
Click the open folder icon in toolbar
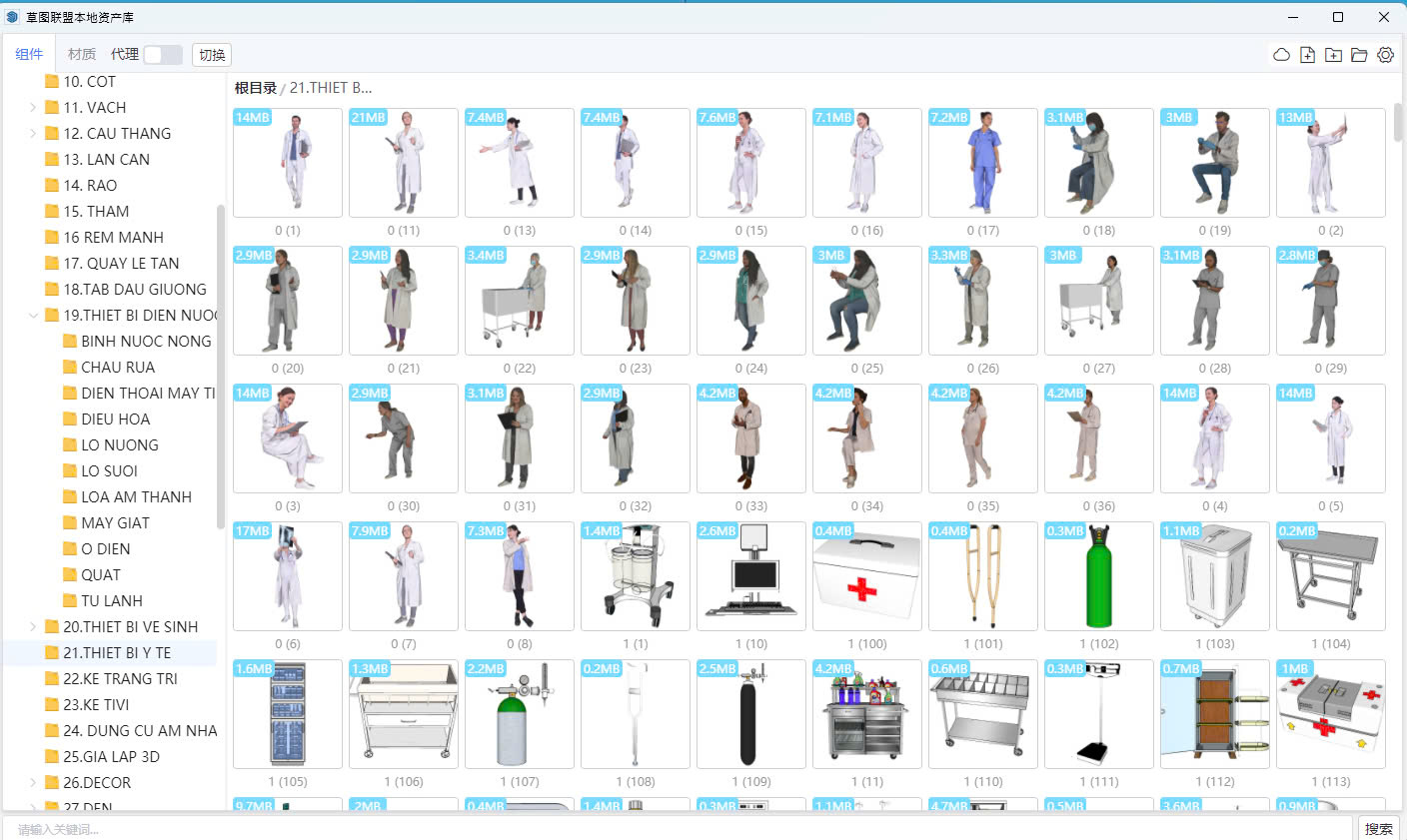coord(1359,55)
